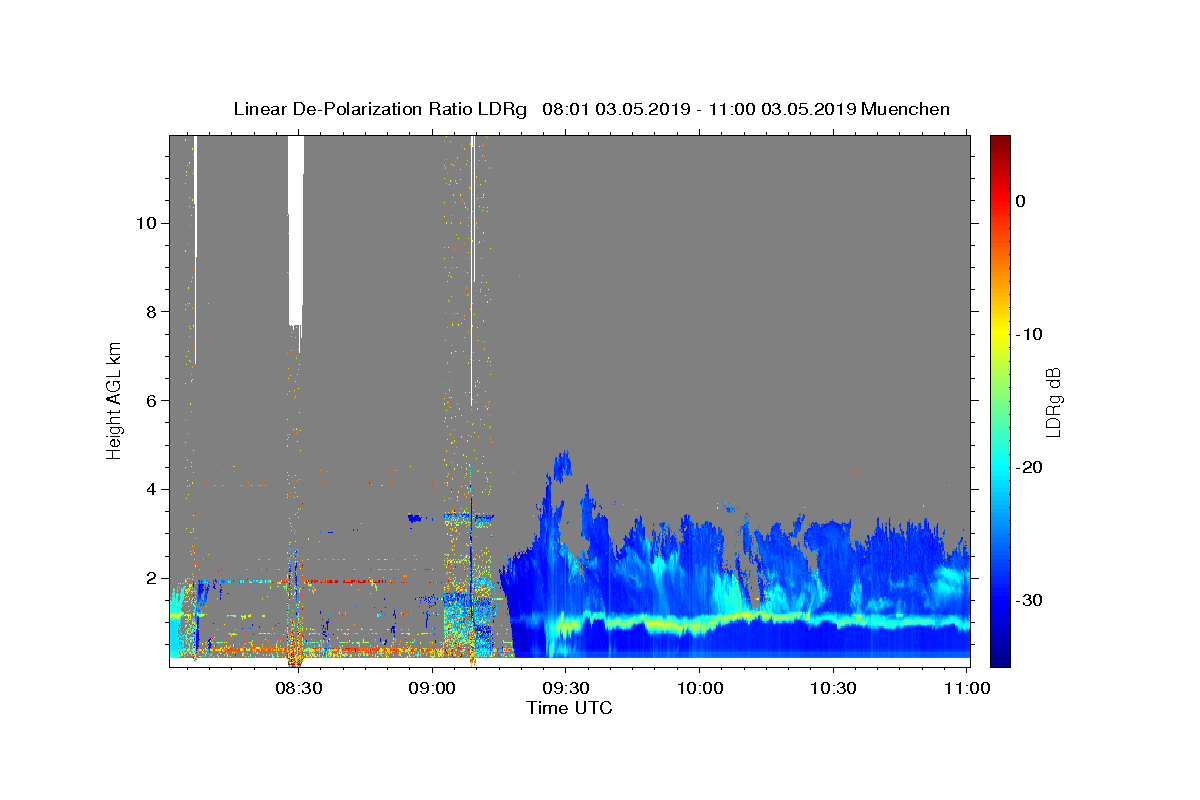Click the height axis label '4'
This screenshot has width=1200, height=800.
click(151, 489)
